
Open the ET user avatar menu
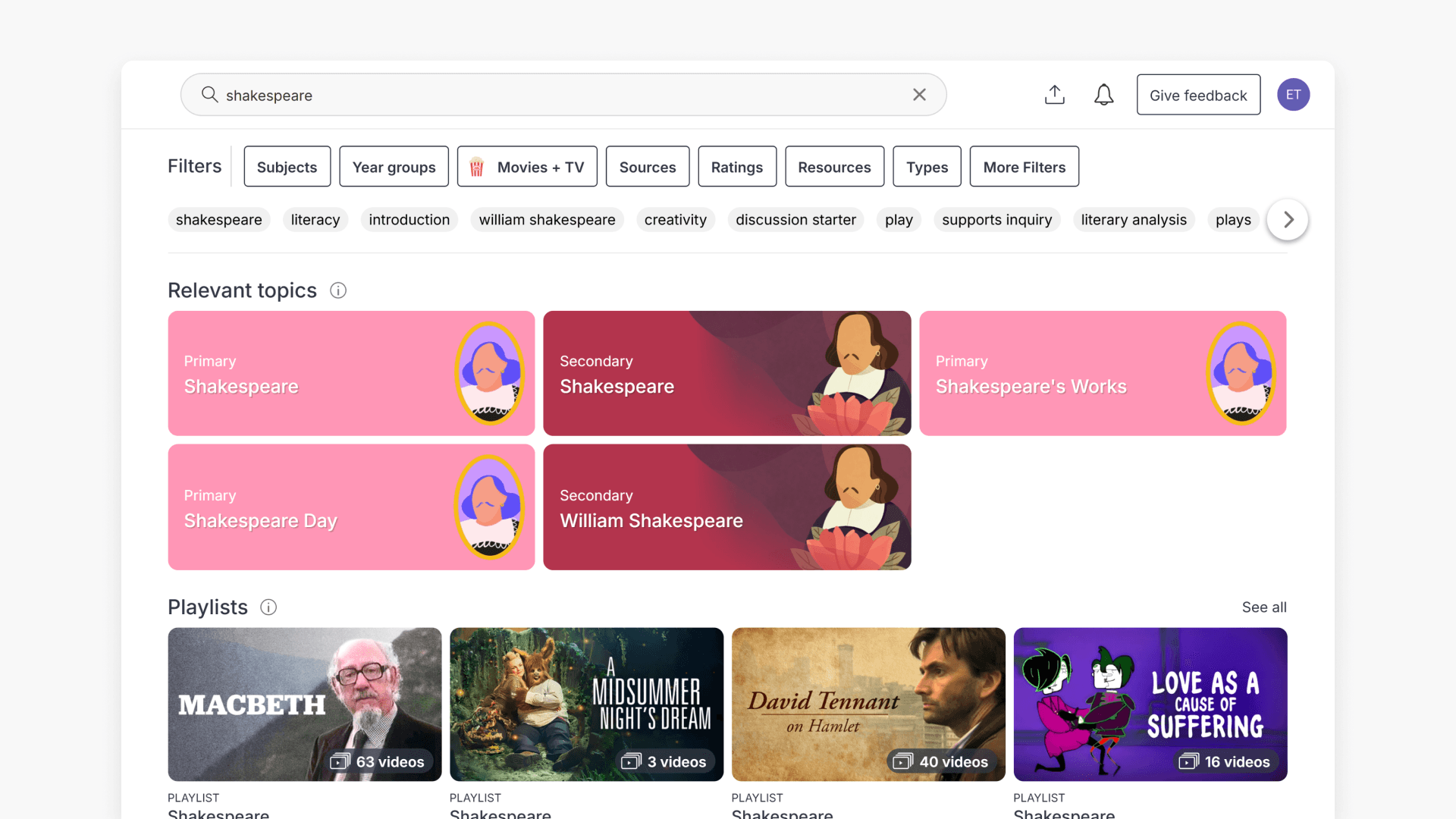coord(1293,95)
